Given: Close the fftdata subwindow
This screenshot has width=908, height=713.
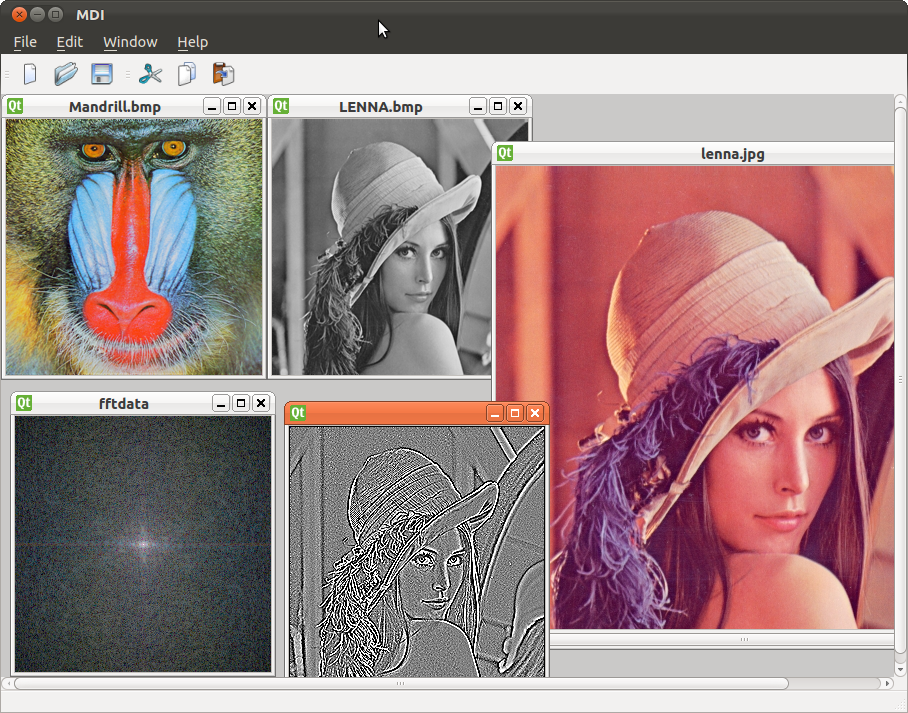Looking at the screenshot, I should pos(261,404).
